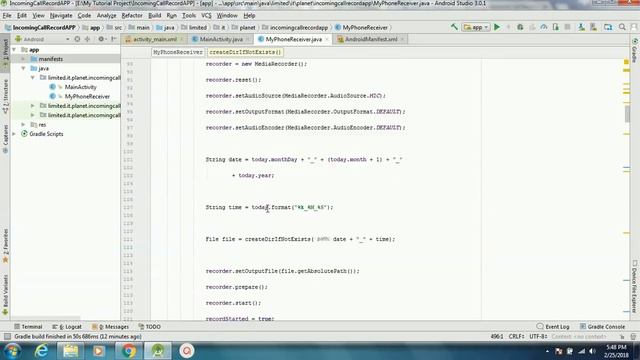640x360 pixels.
Task: Open the VCS menu
Action: 206,16
